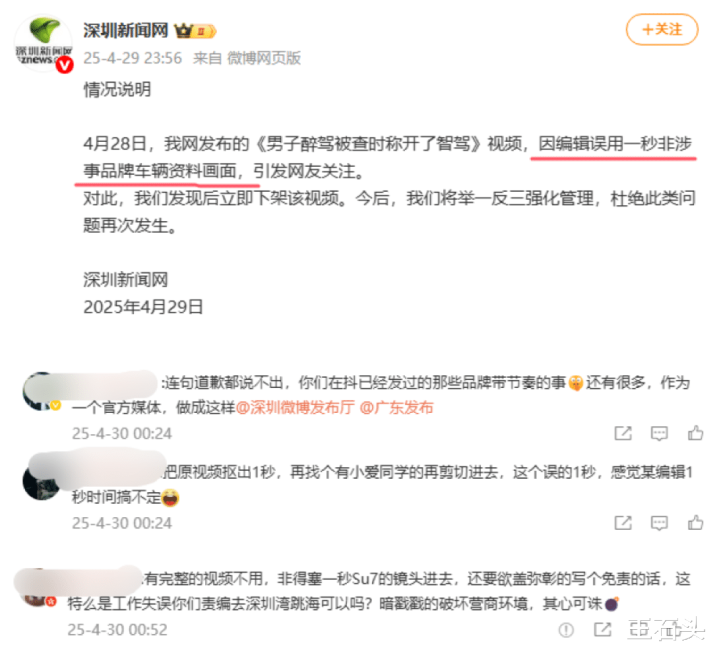This screenshot has width=719, height=659.
Task: Open the red V verification badge
Action: (x=64, y=65)
